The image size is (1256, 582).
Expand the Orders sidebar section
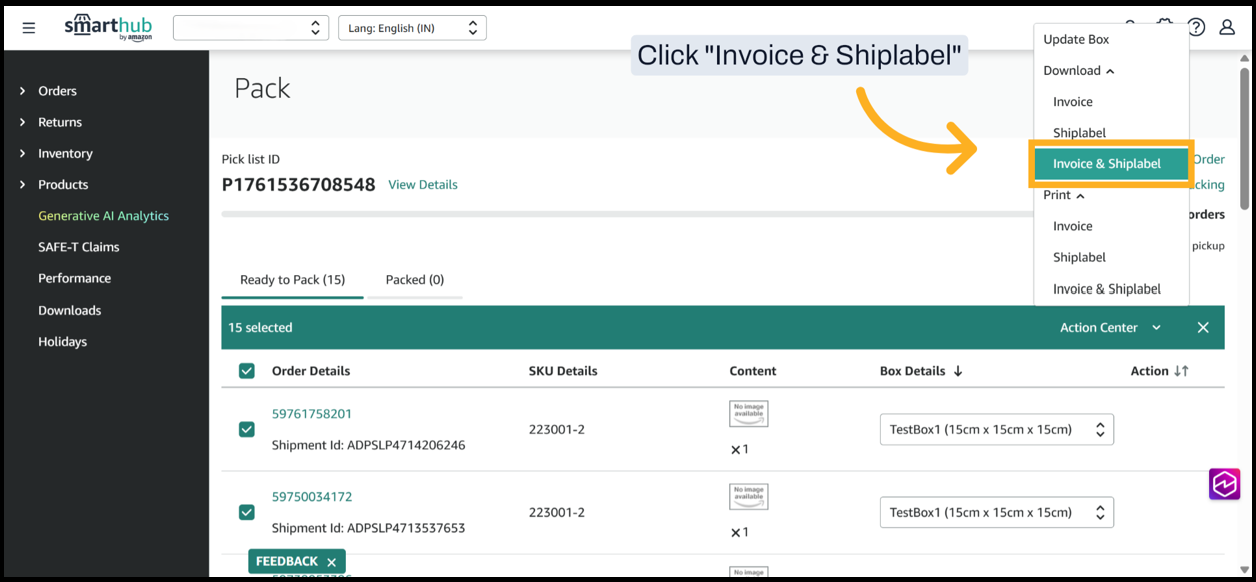pyautogui.click(x=23, y=91)
